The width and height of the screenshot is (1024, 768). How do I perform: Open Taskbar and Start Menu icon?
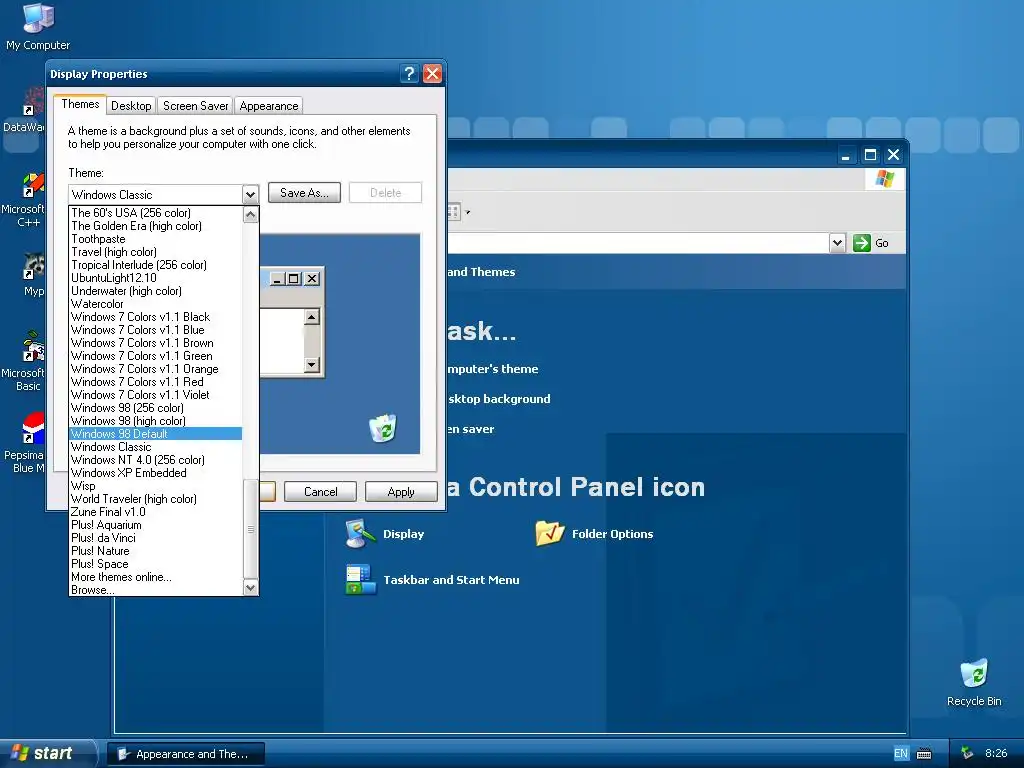point(360,579)
